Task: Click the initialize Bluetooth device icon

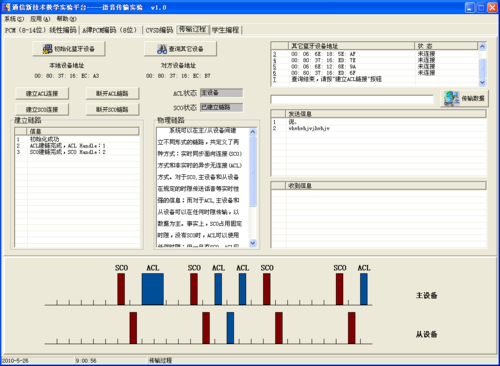Action: click(47, 49)
